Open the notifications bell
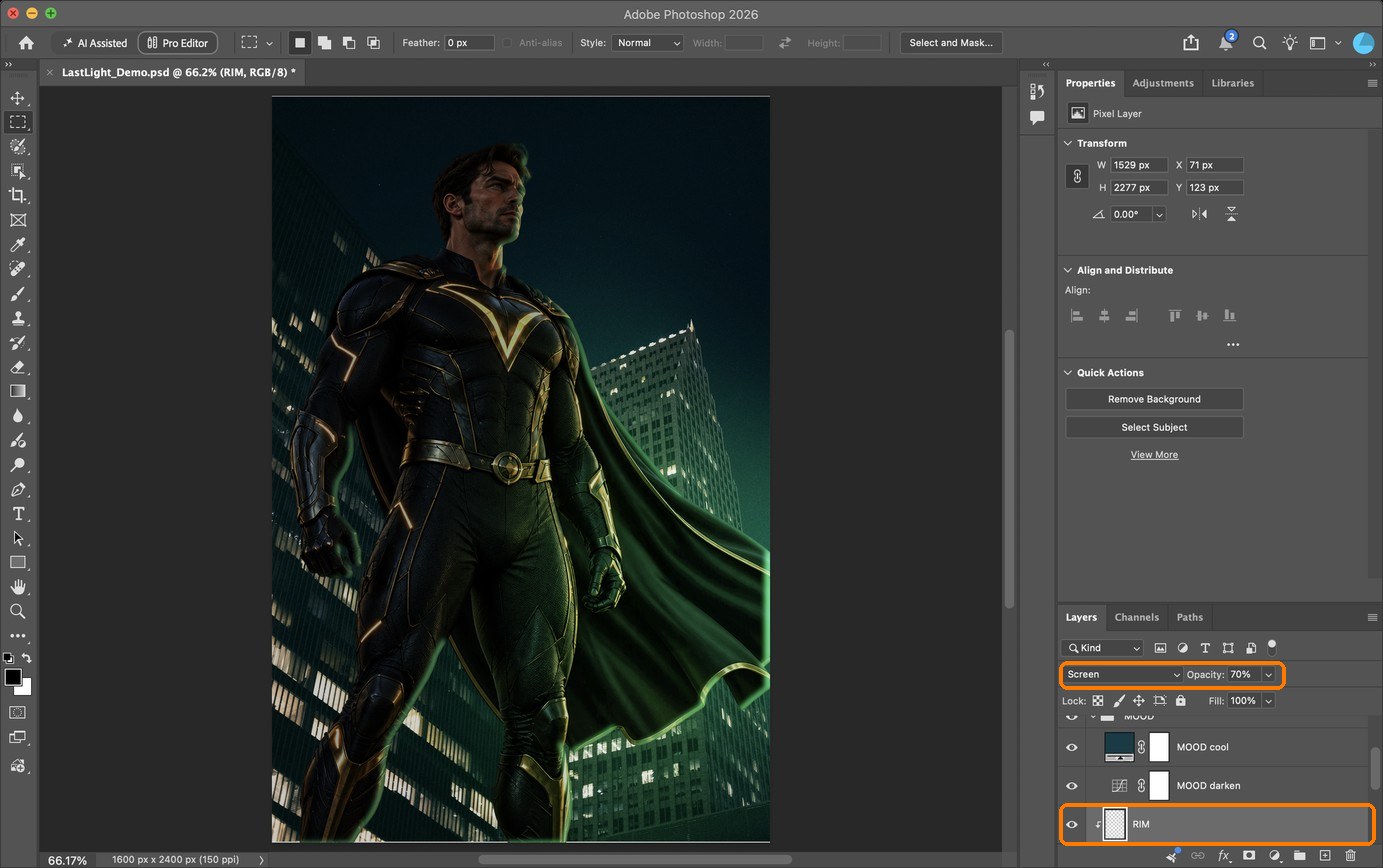Viewport: 1383px width, 868px height. pos(1225,43)
